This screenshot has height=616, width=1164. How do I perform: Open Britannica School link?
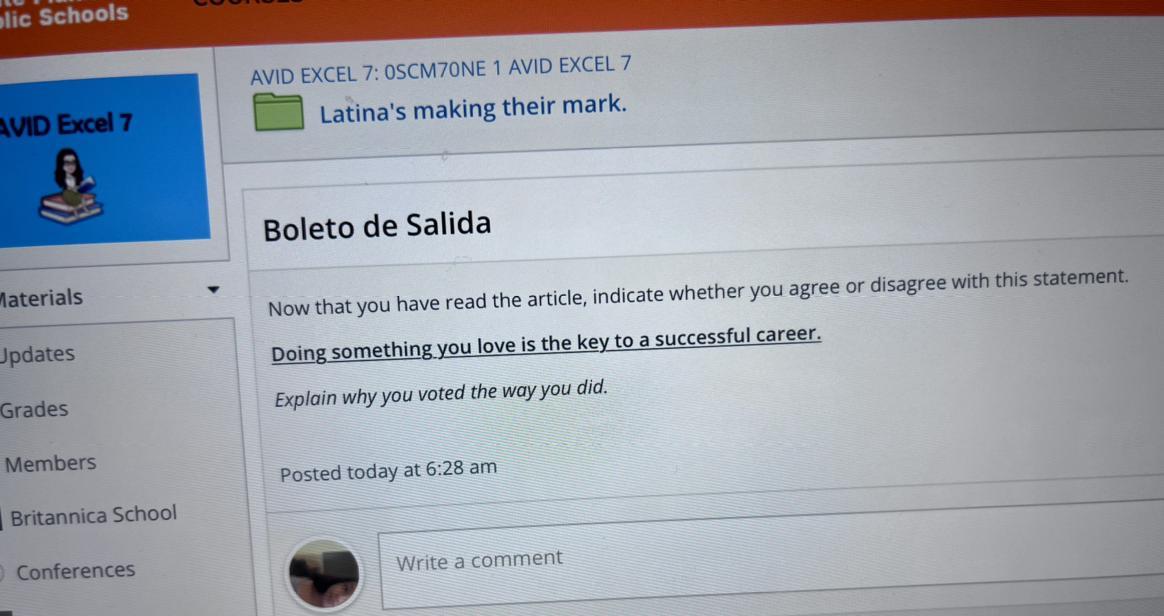coord(94,514)
